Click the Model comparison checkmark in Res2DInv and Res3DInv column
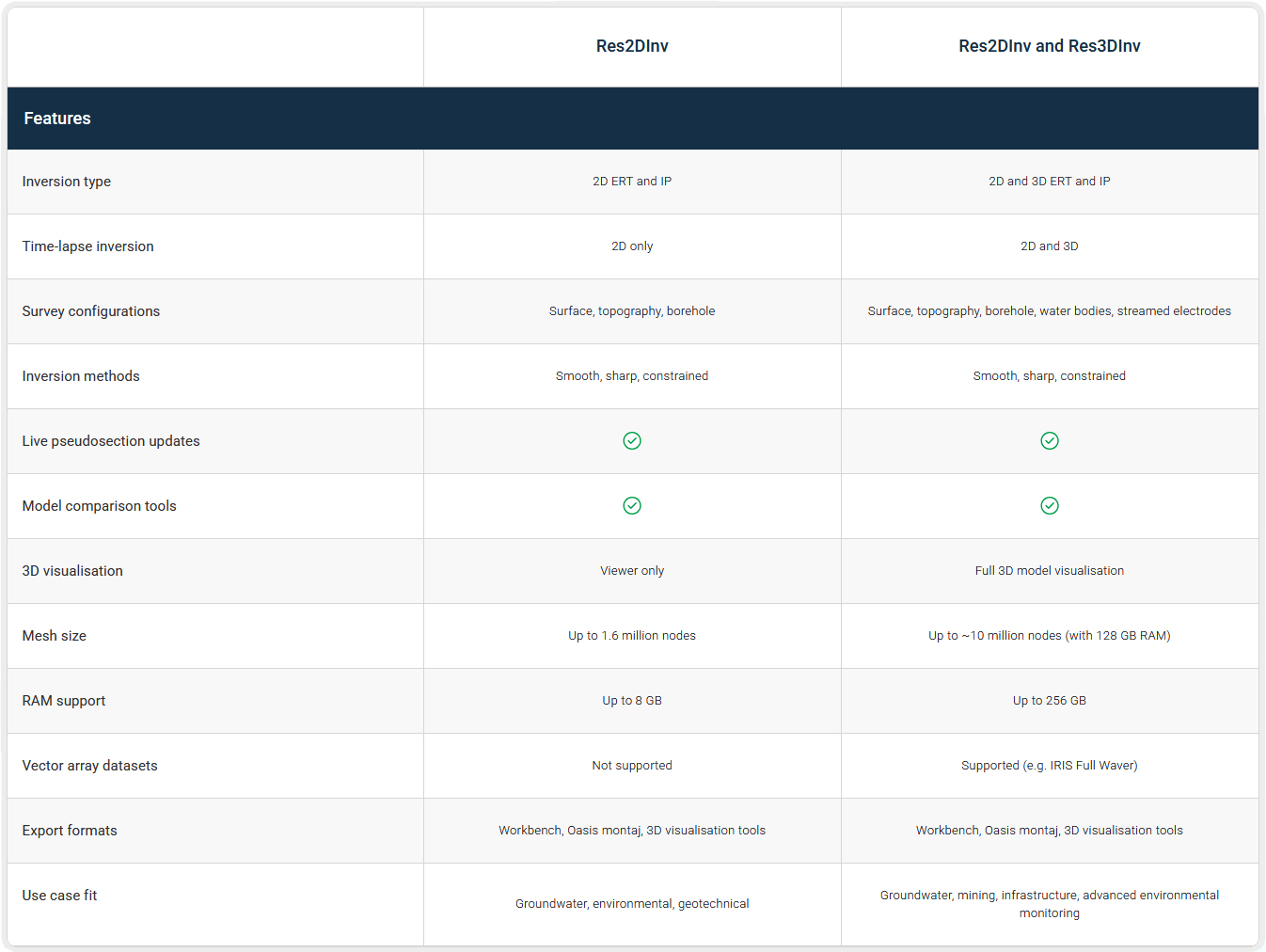Screen dimensions: 1266x952 point(1050,506)
